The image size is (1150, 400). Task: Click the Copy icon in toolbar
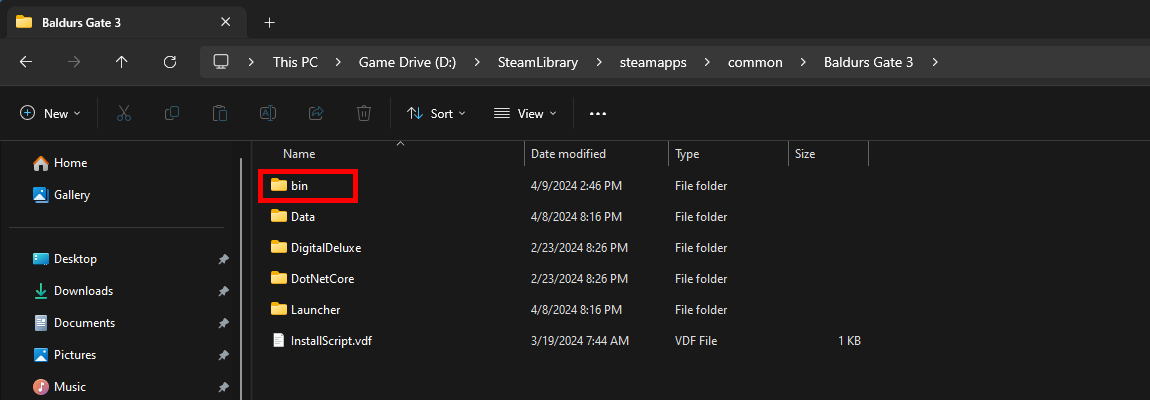[x=172, y=113]
